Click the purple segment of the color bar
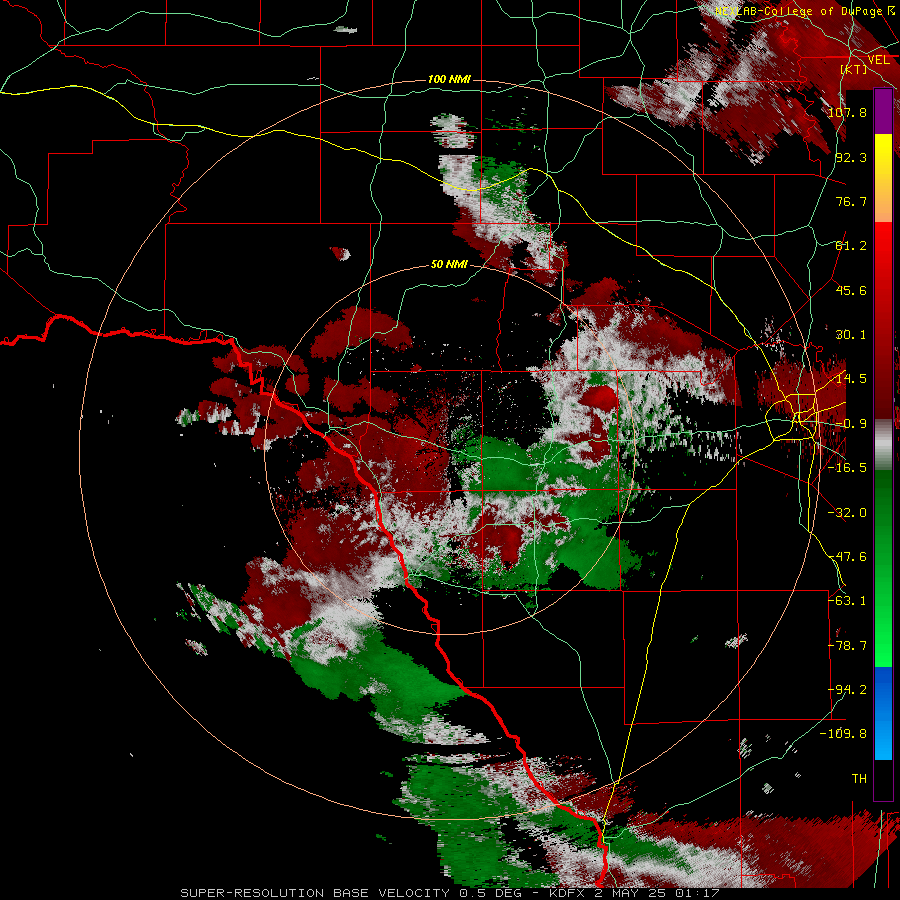Image resolution: width=900 pixels, height=900 pixels. pos(883,111)
